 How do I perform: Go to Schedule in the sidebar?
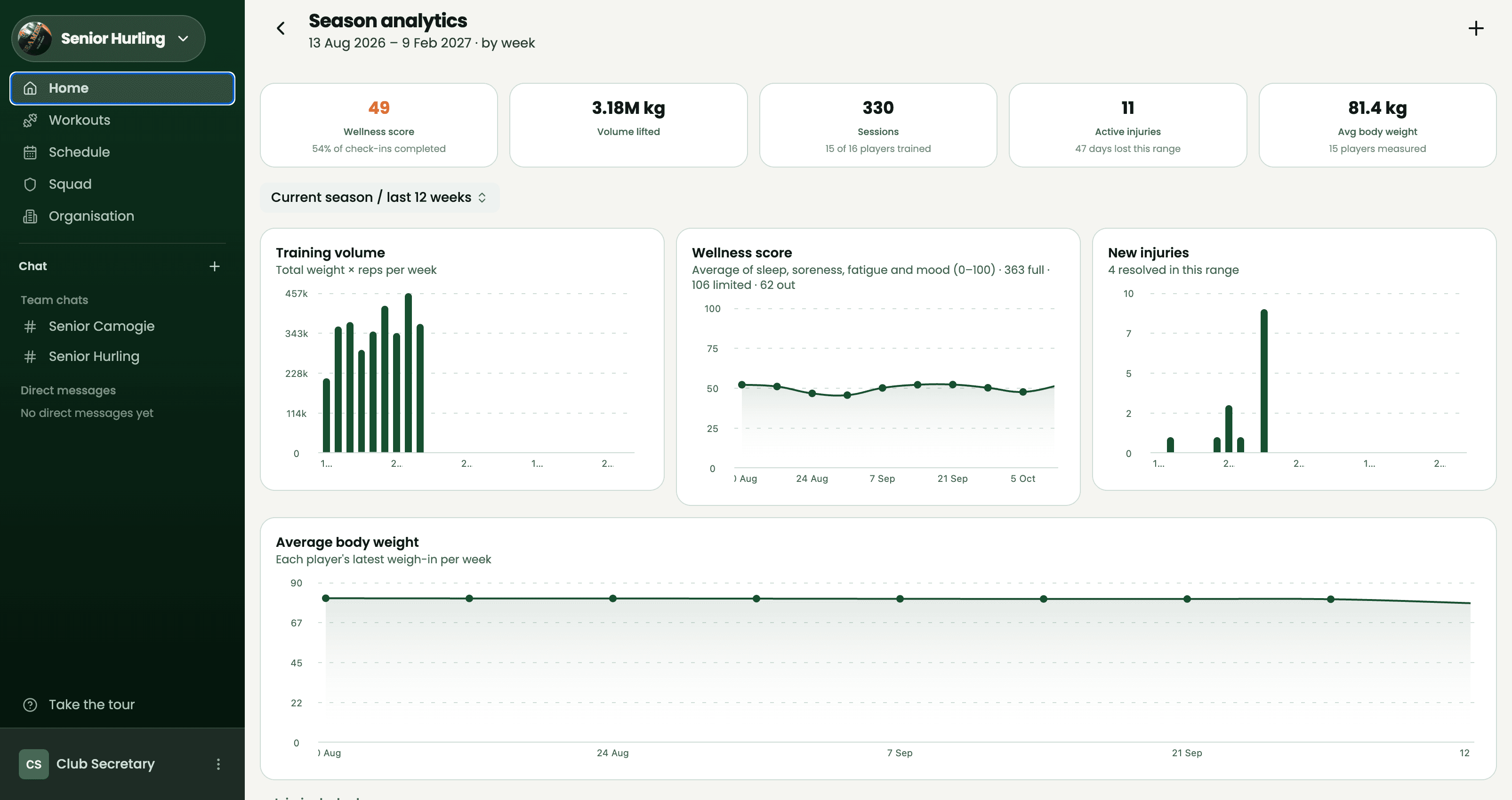(122, 152)
